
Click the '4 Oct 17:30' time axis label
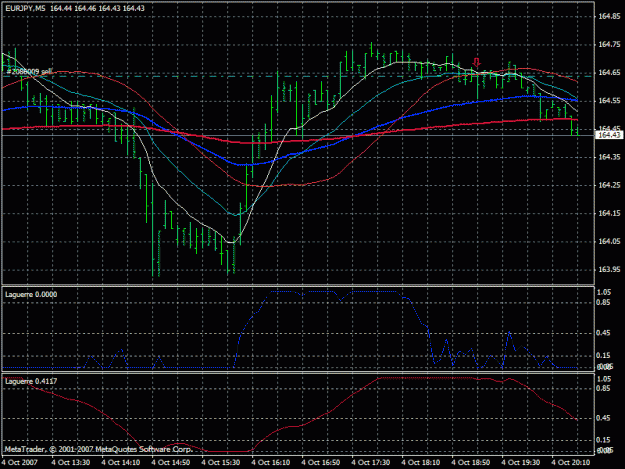371,463
